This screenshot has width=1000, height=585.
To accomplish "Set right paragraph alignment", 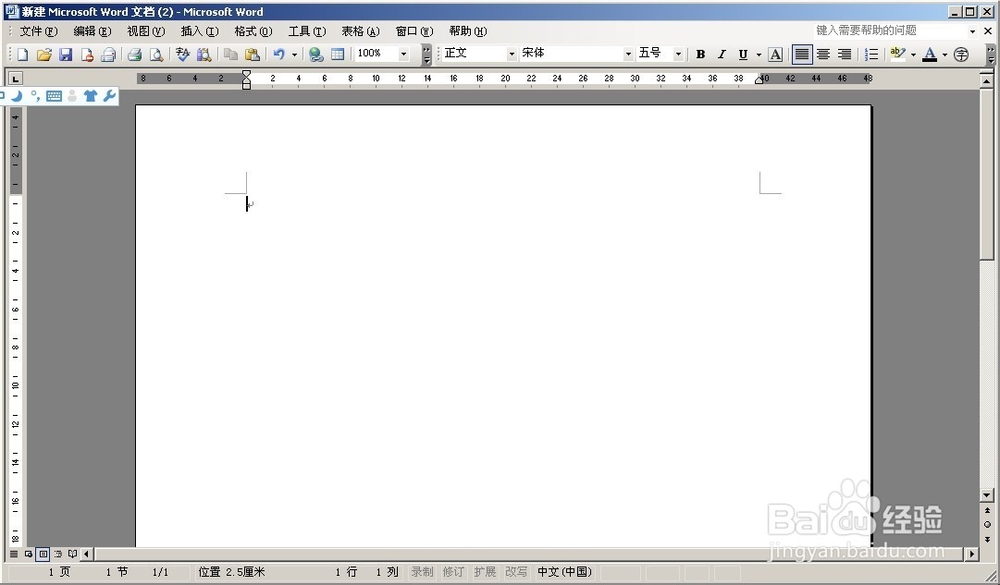I will point(844,54).
